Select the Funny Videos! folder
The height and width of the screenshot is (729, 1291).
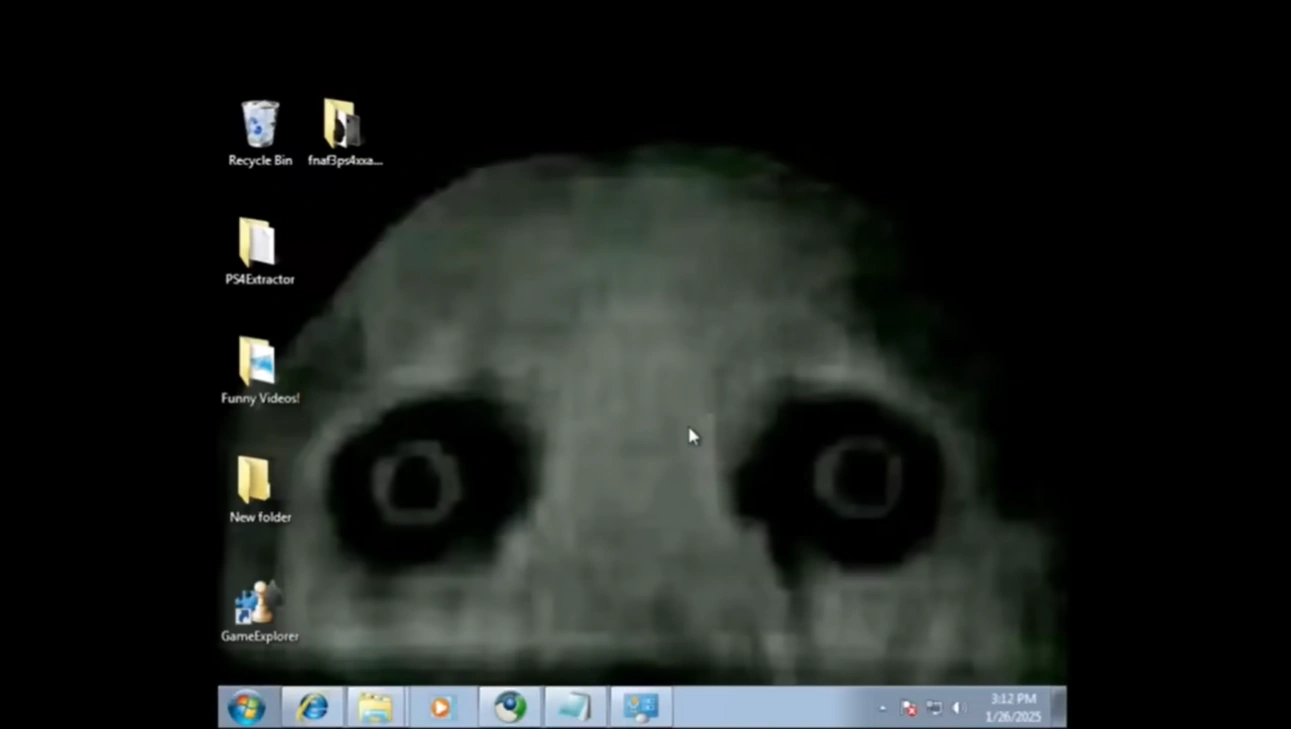(x=260, y=371)
